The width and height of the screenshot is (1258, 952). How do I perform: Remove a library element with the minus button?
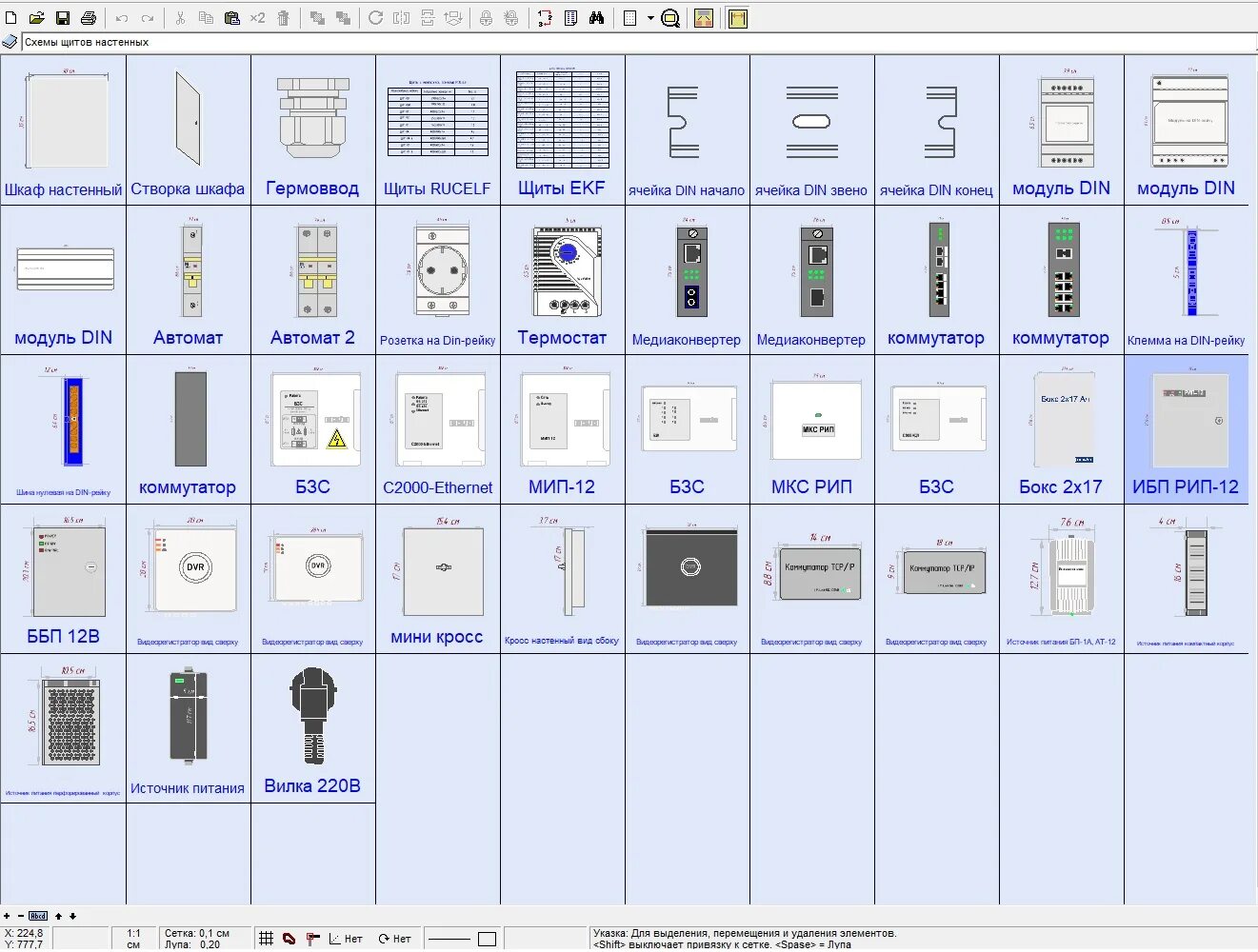tap(20, 916)
